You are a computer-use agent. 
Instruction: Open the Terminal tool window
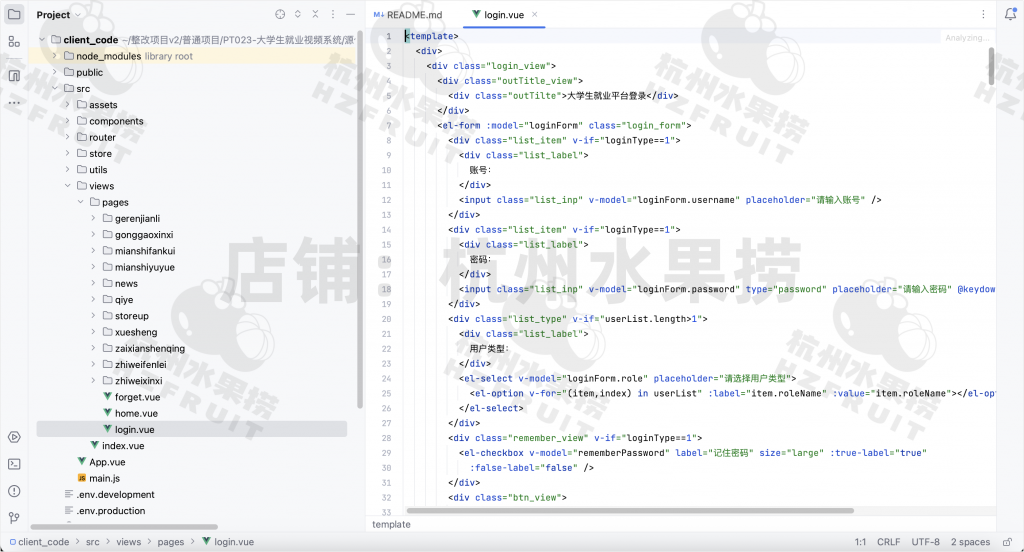click(14, 464)
